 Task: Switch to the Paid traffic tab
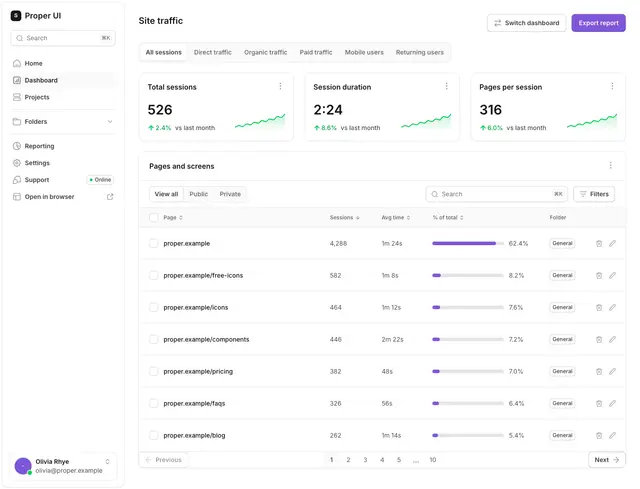click(316, 52)
